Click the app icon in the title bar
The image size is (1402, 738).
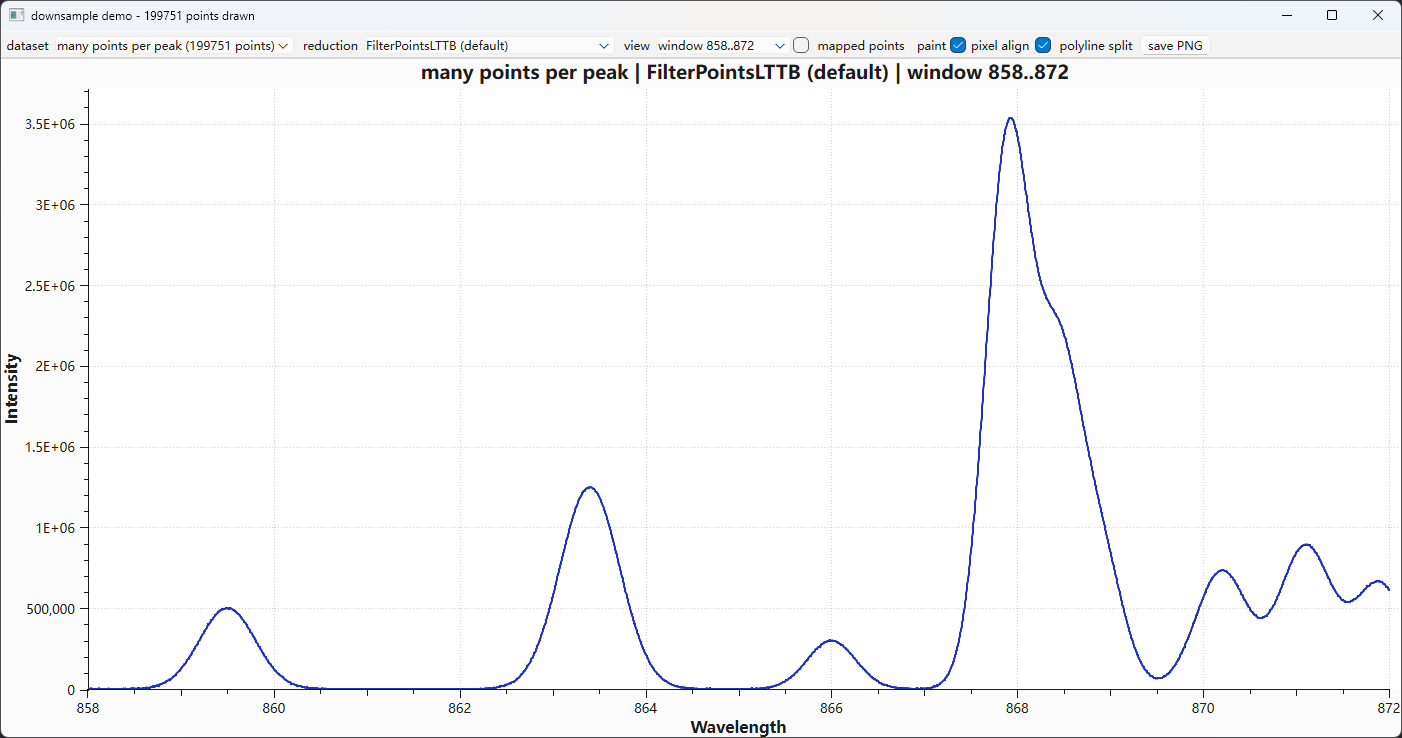click(x=15, y=15)
